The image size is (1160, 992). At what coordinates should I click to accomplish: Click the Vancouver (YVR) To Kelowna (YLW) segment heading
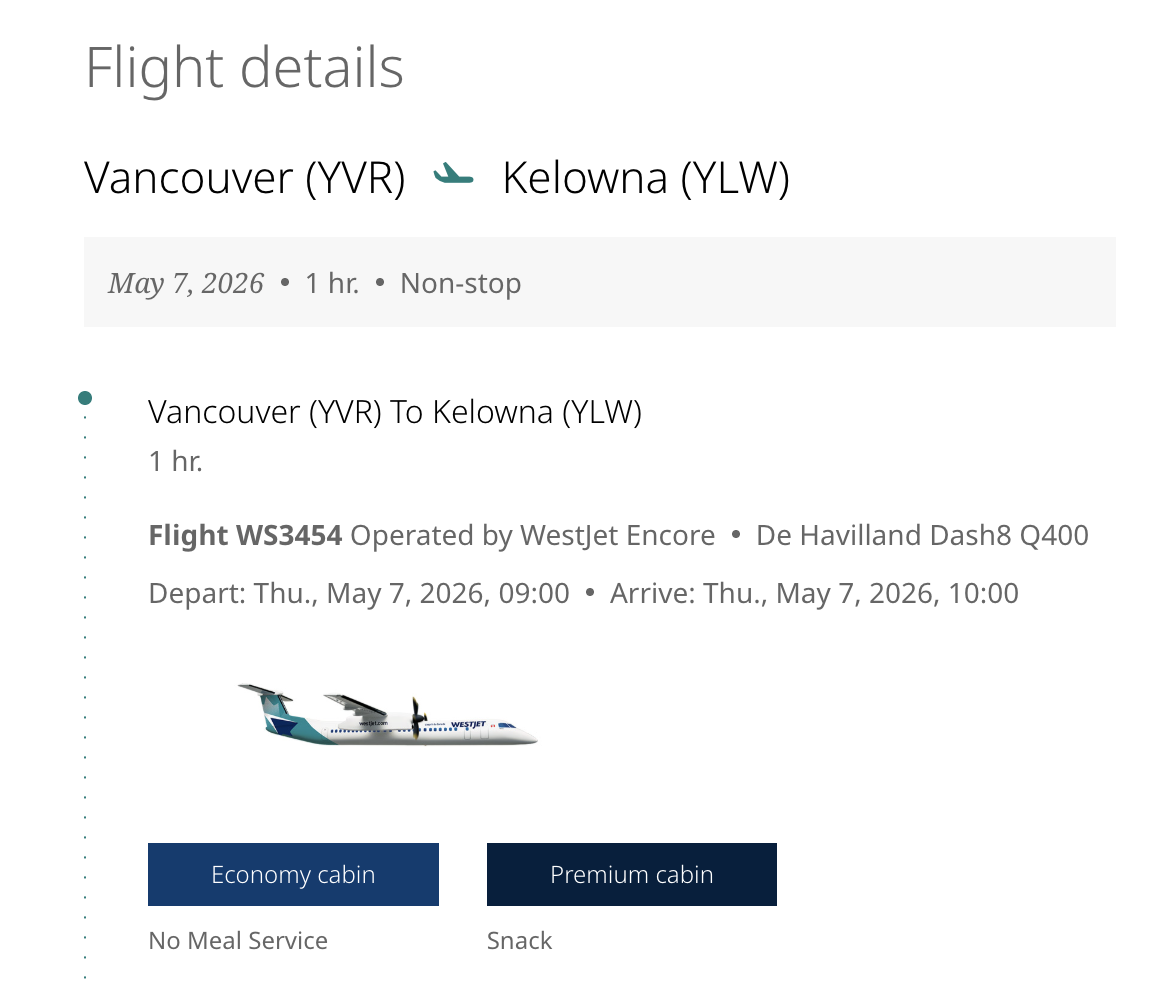click(x=395, y=411)
